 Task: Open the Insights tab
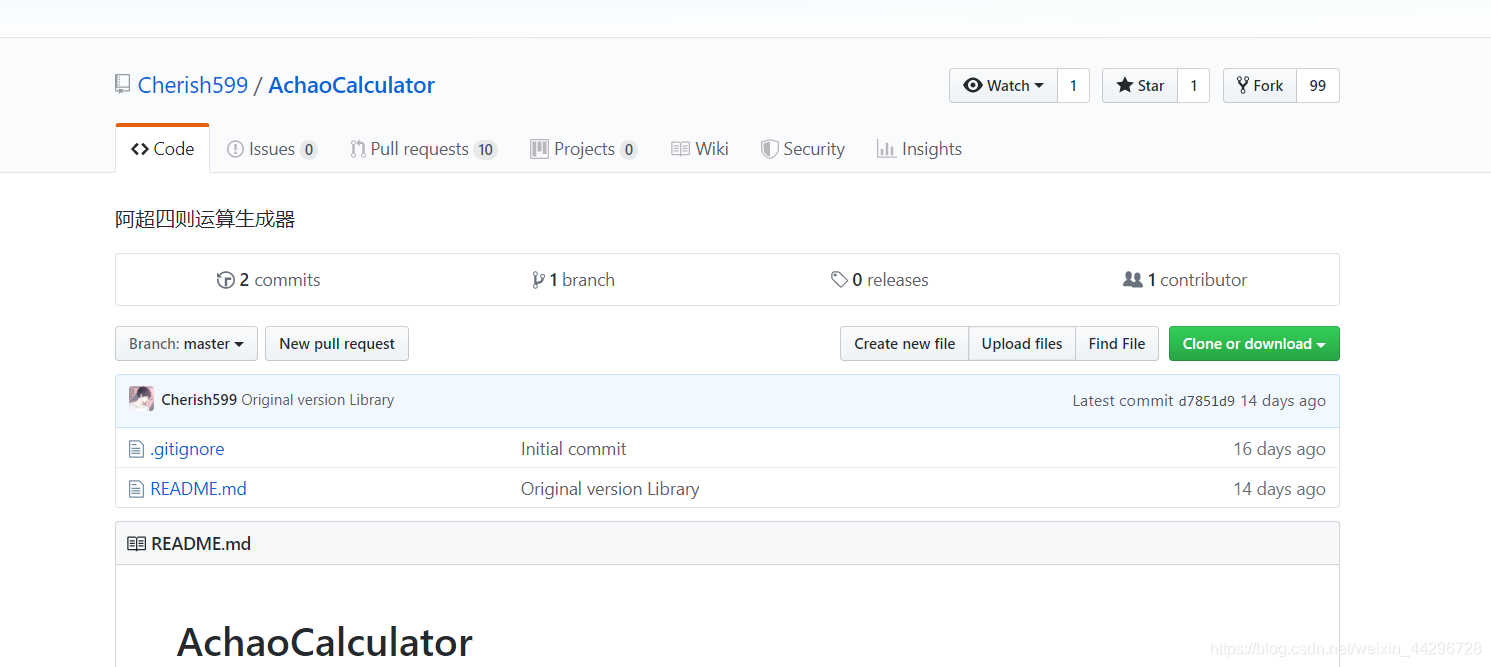coord(919,149)
